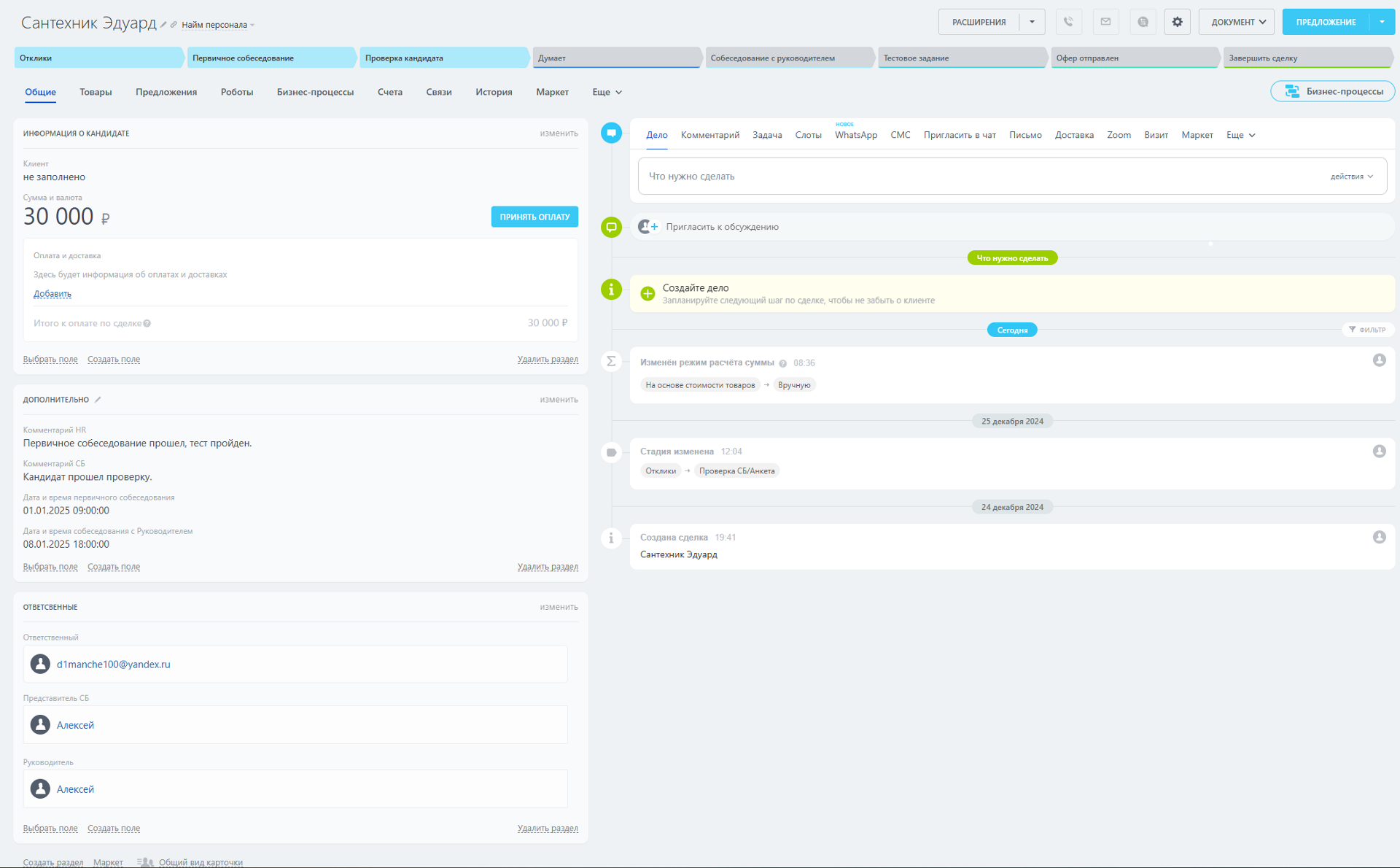Expand the Найм персонала pipeline selector
The image size is (1400, 868).
click(217, 25)
